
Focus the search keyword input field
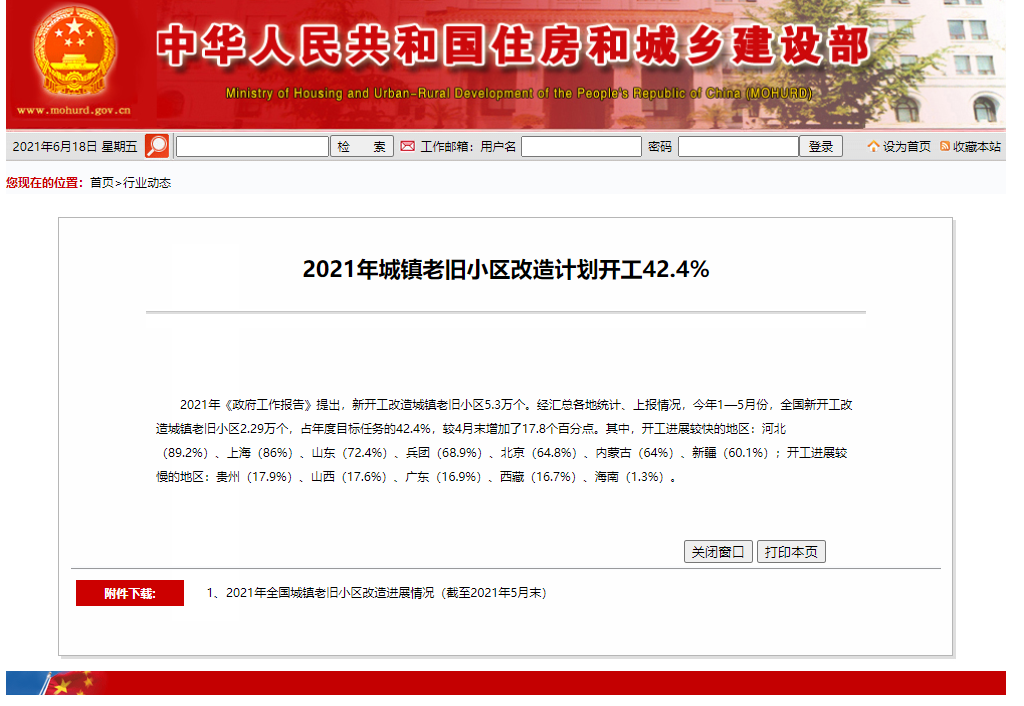(252, 147)
